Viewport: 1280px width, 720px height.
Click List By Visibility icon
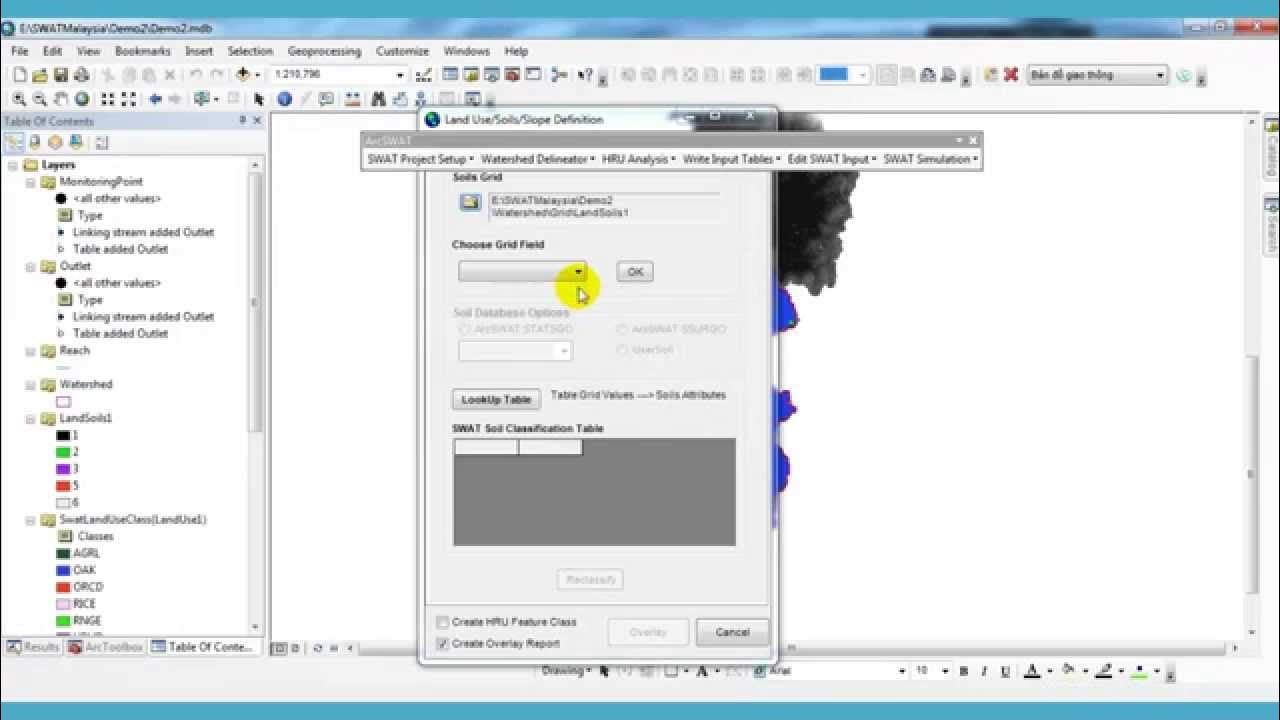click(56, 142)
